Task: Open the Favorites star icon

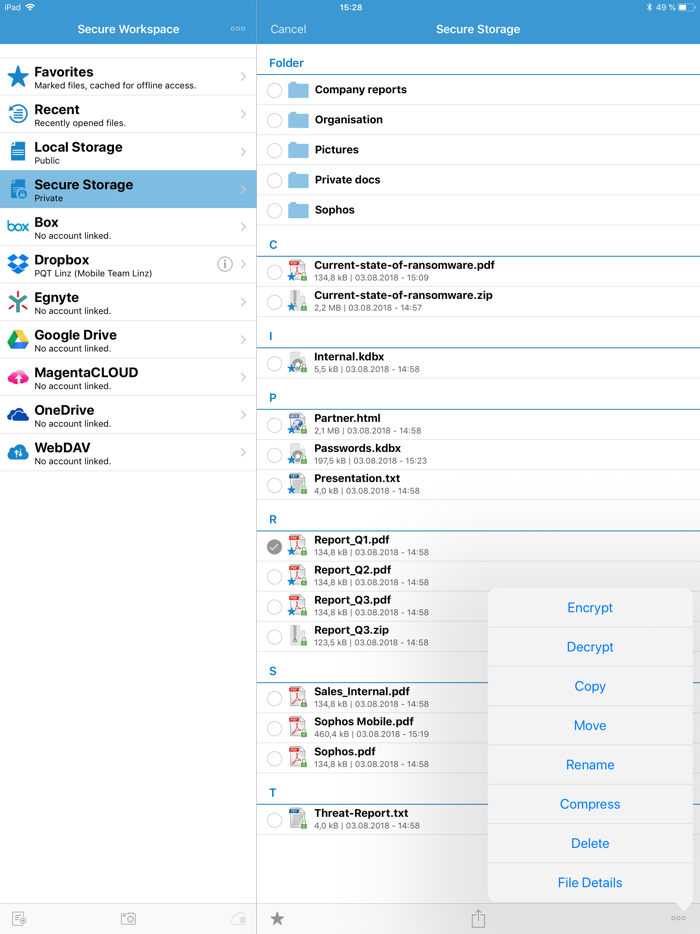Action: coord(18,77)
